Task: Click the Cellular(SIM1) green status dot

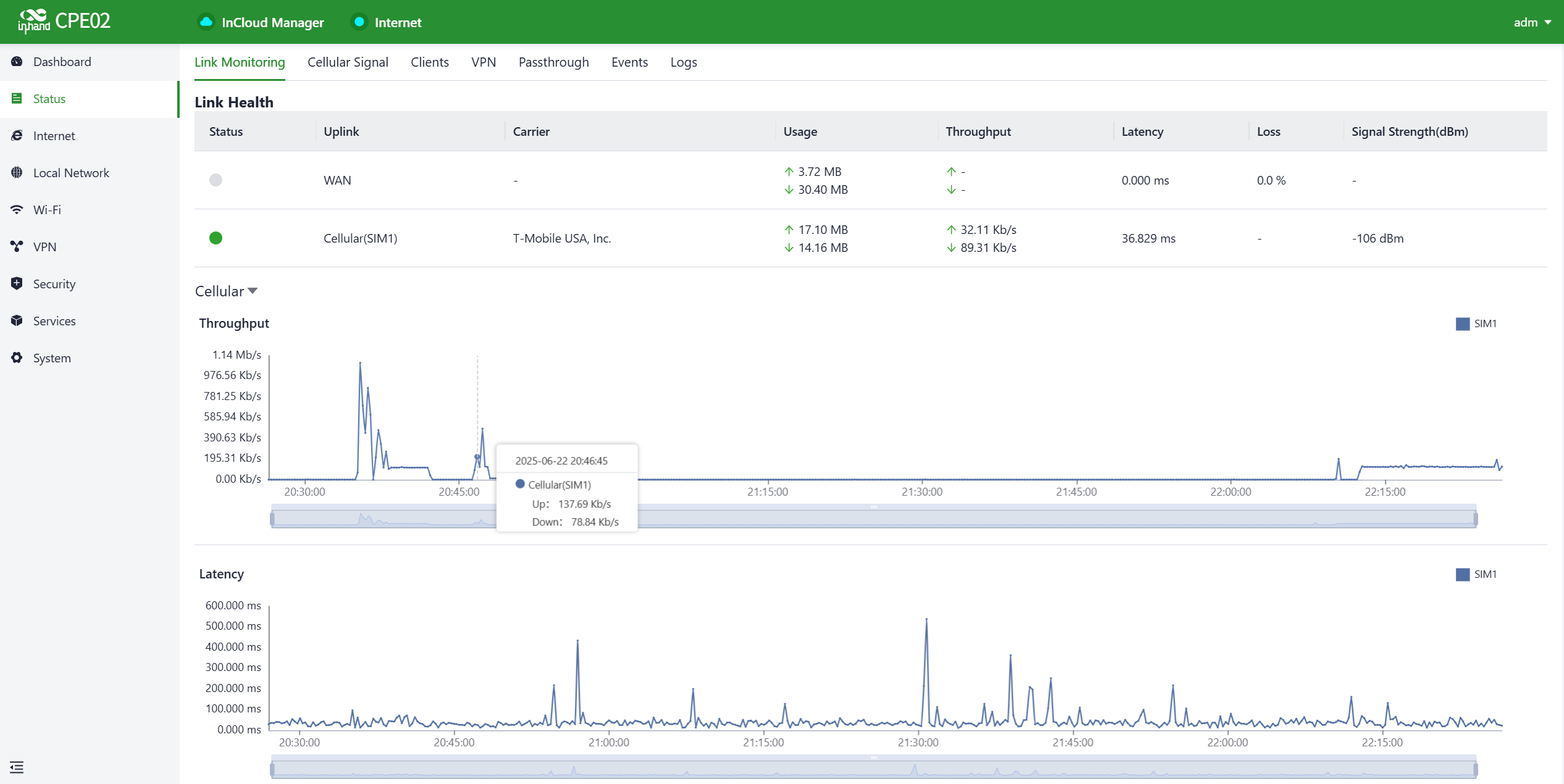Action: coord(215,238)
